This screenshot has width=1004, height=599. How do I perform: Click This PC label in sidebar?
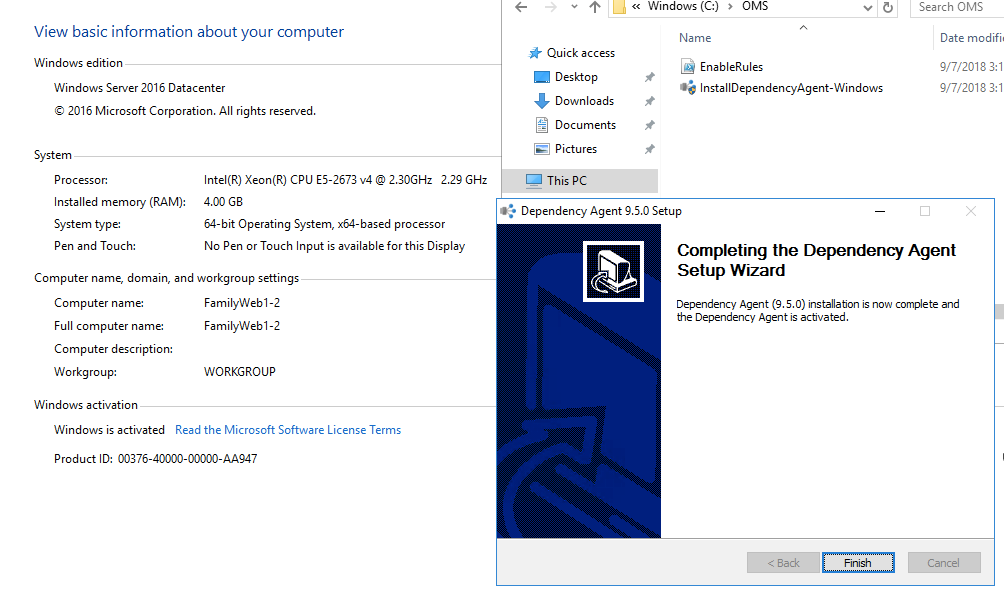tap(567, 181)
